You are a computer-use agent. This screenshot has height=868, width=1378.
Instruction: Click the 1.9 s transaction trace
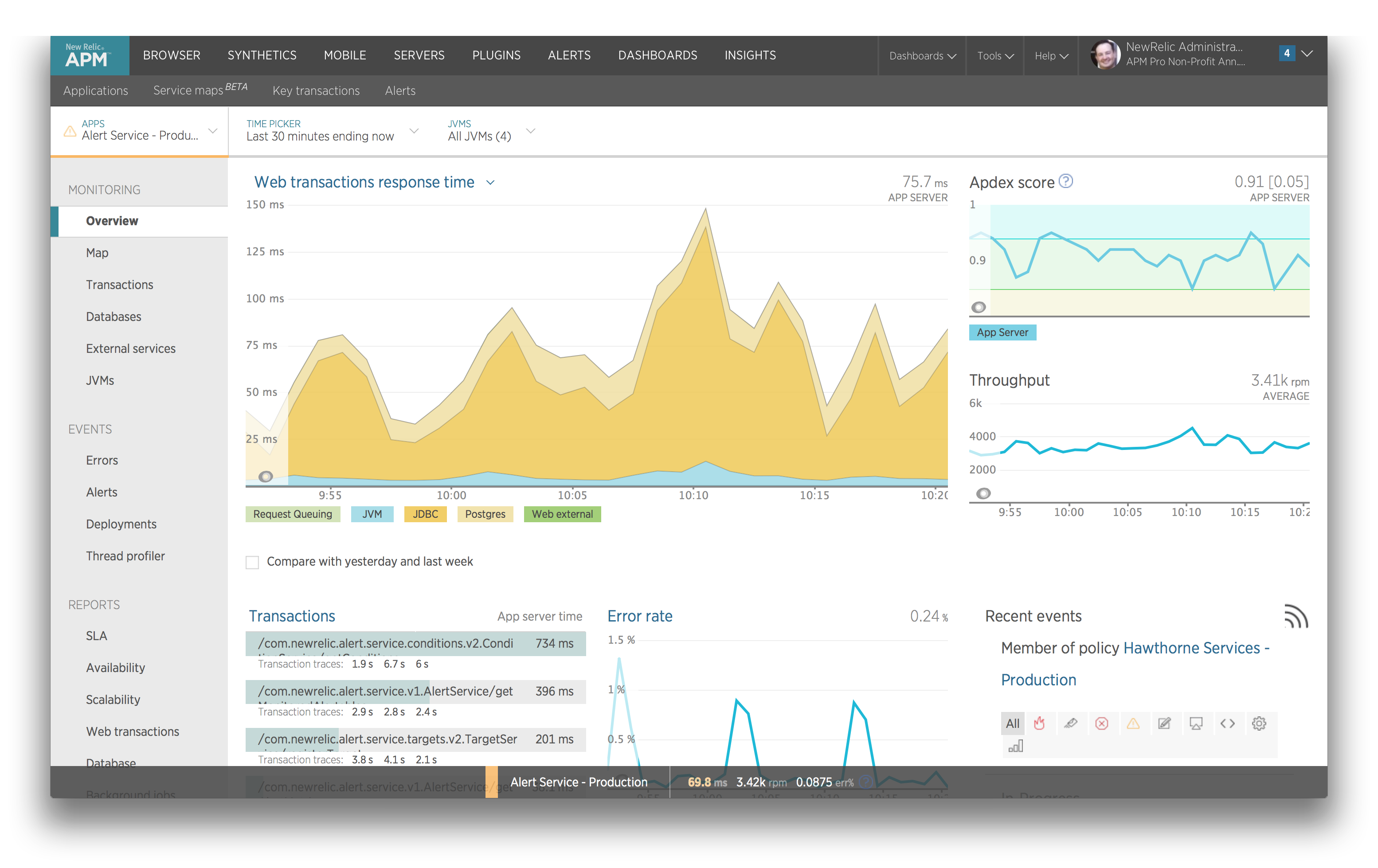coord(362,665)
